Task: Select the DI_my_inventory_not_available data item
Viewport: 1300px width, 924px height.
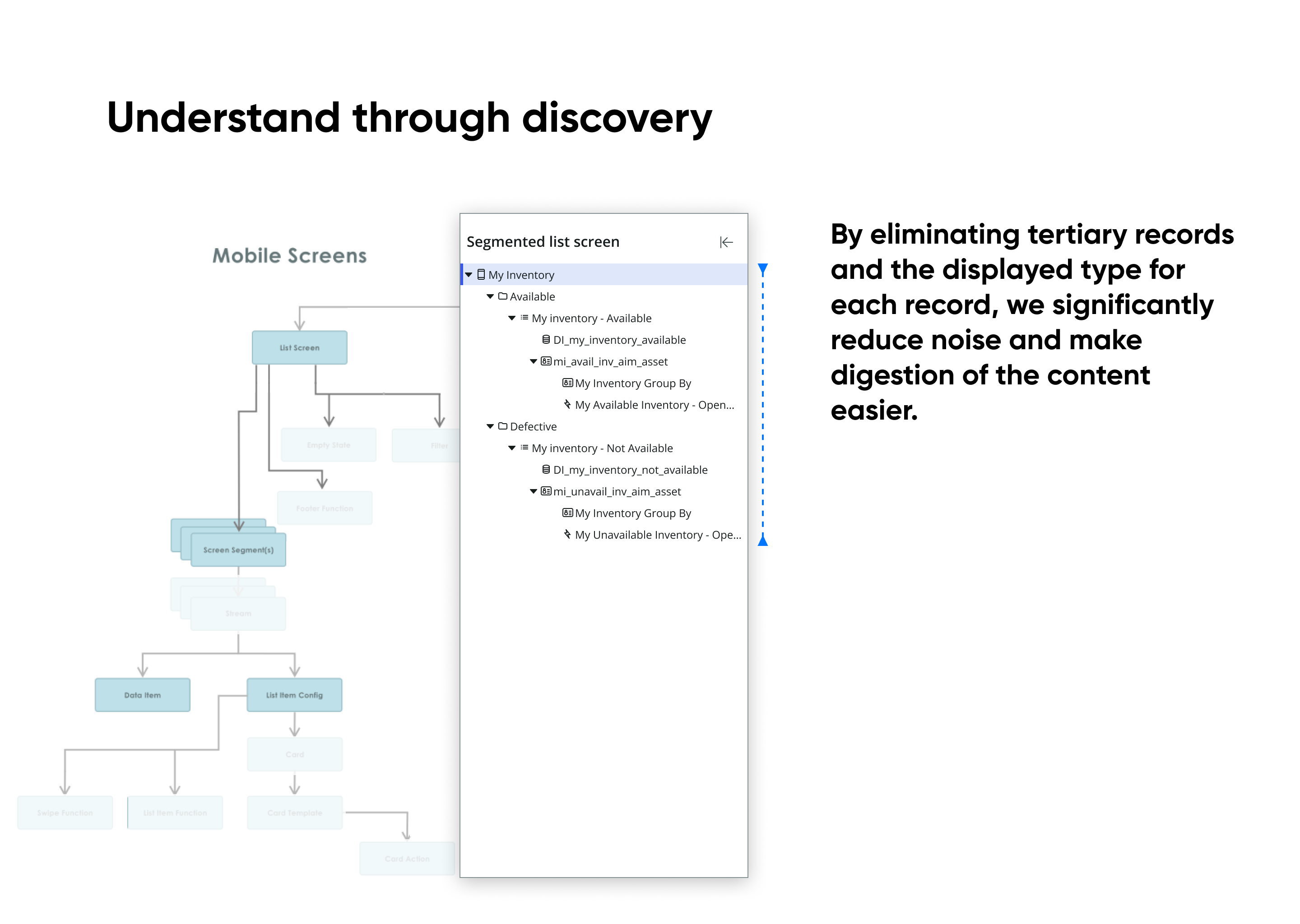Action: 630,469
